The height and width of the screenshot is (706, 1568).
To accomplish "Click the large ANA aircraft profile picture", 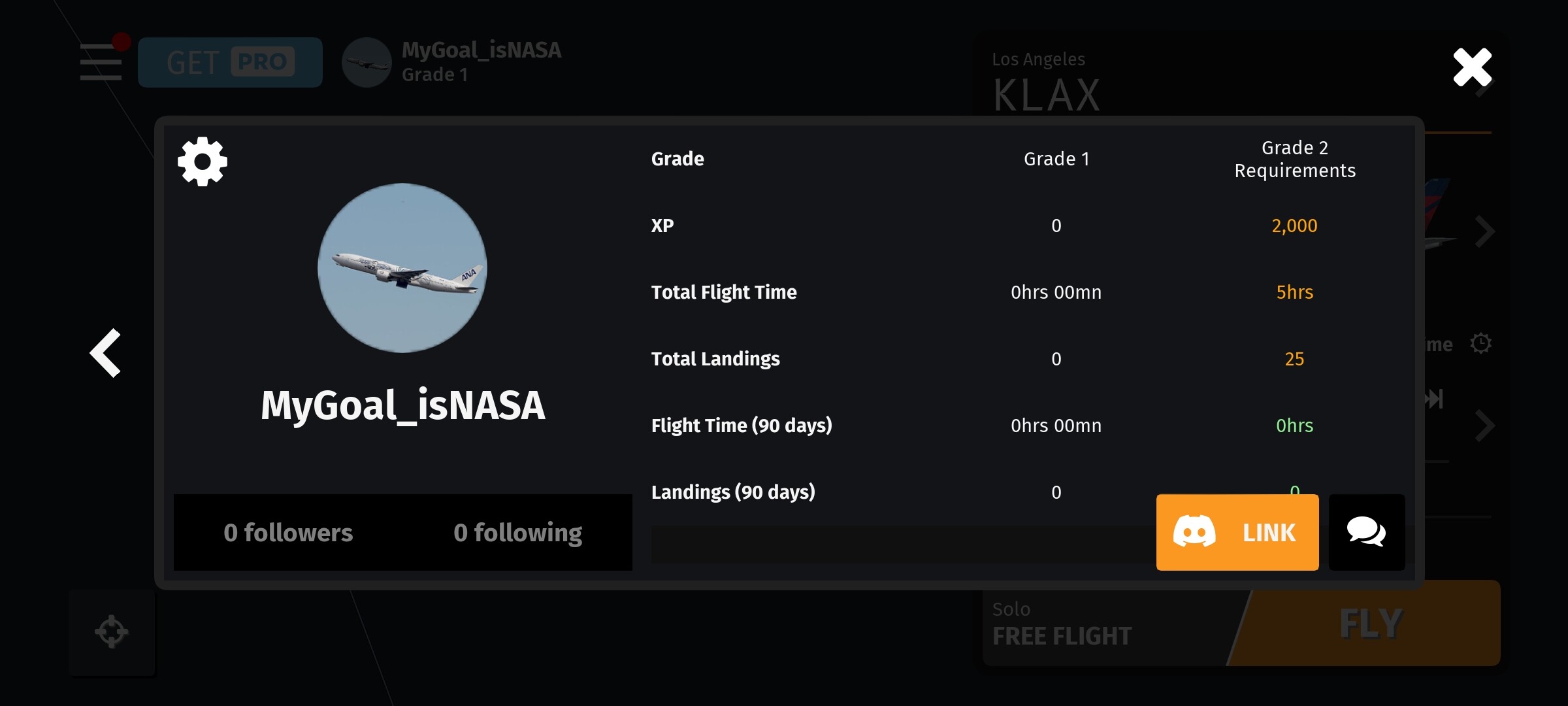I will (x=402, y=268).
